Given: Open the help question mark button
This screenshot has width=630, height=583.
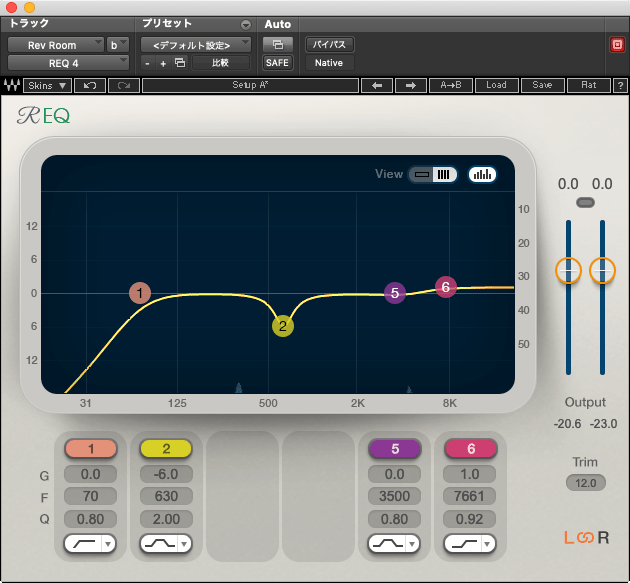Looking at the screenshot, I should (620, 86).
